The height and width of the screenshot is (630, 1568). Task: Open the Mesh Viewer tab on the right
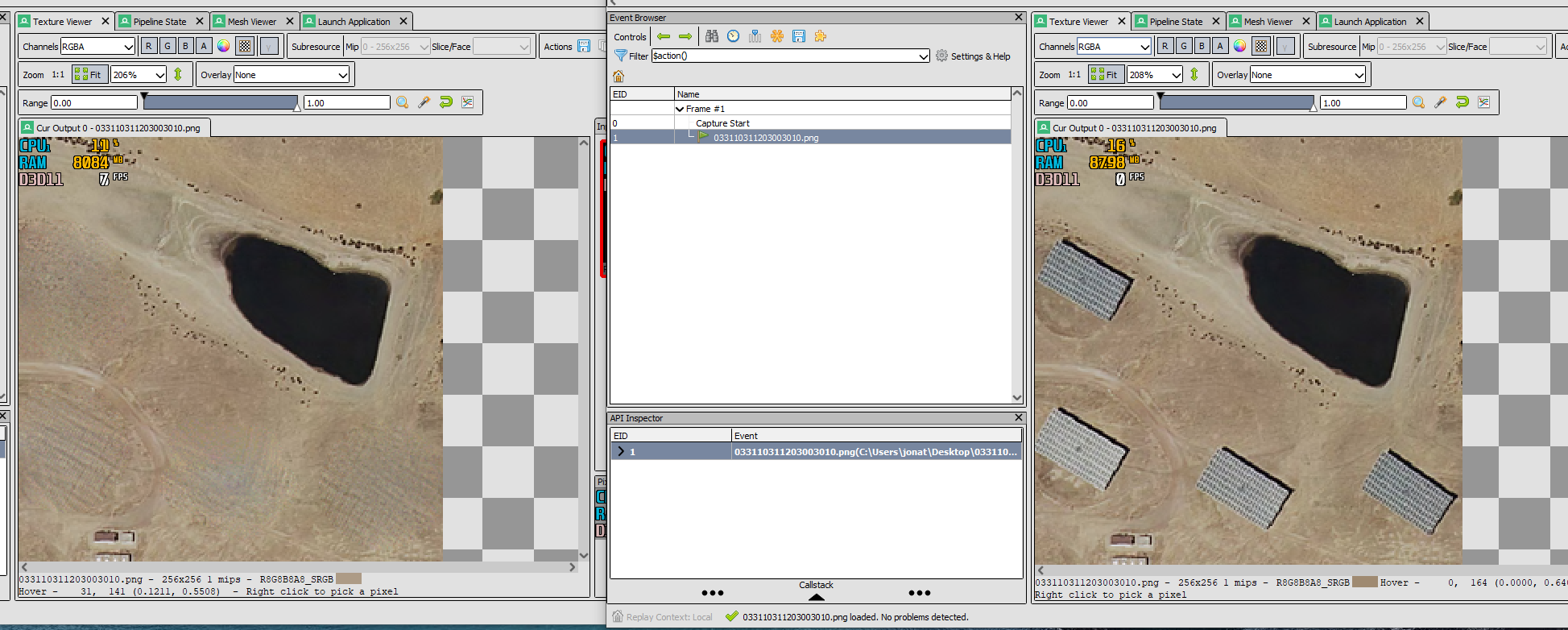click(x=1268, y=22)
